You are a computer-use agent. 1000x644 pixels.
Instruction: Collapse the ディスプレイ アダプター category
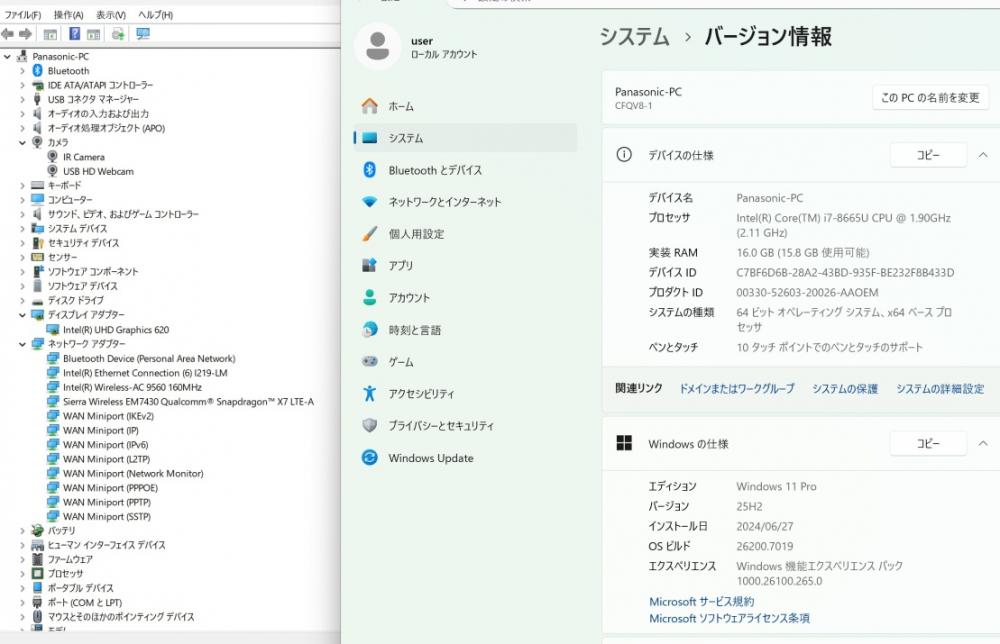22,315
